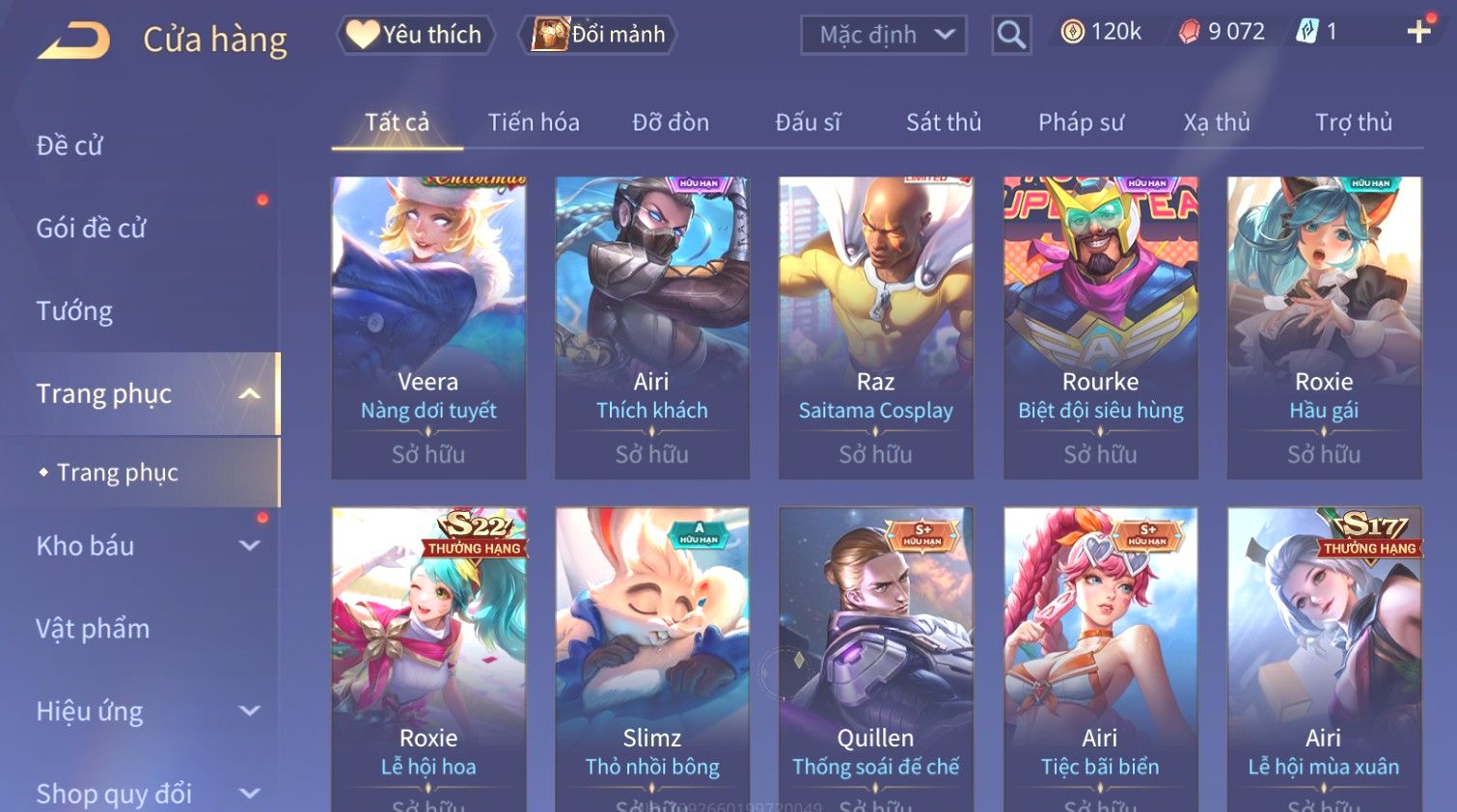Viewport: 1457px width, 812px height.
Task: Open Tướng in the sidebar
Action: click(x=74, y=311)
